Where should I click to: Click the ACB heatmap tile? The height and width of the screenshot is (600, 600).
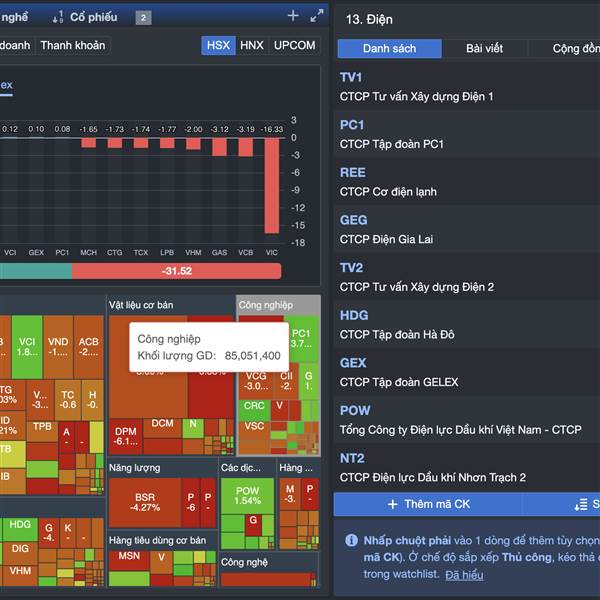pyautogui.click(x=88, y=347)
